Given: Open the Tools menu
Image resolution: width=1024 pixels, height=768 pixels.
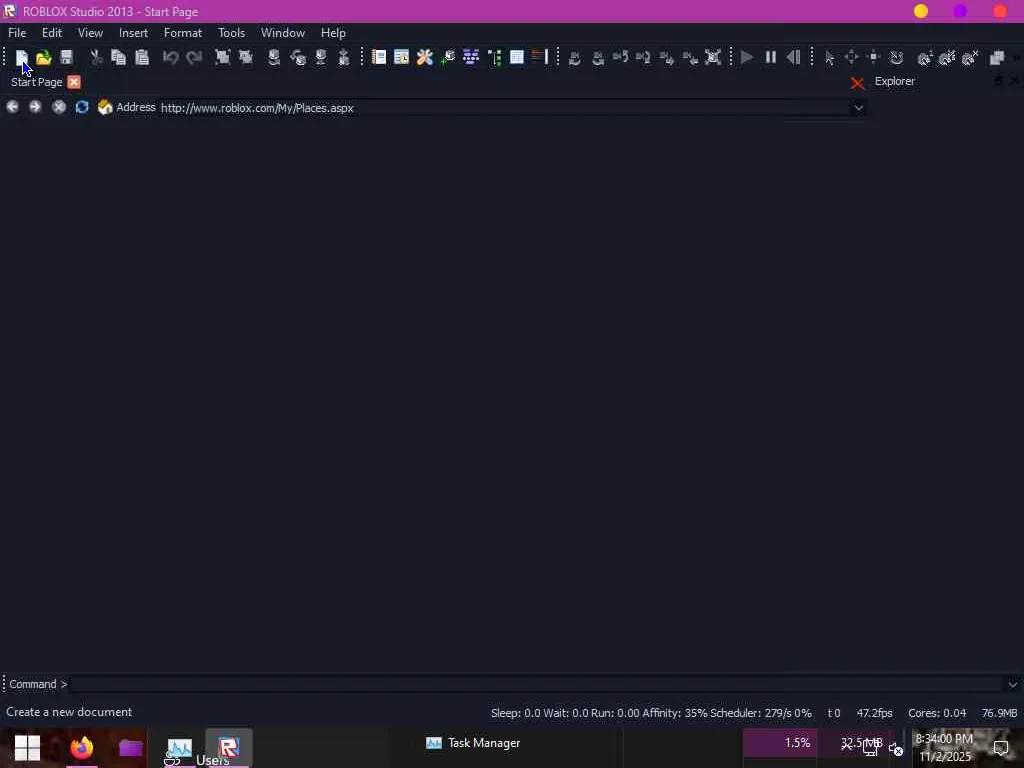Looking at the screenshot, I should click(231, 33).
